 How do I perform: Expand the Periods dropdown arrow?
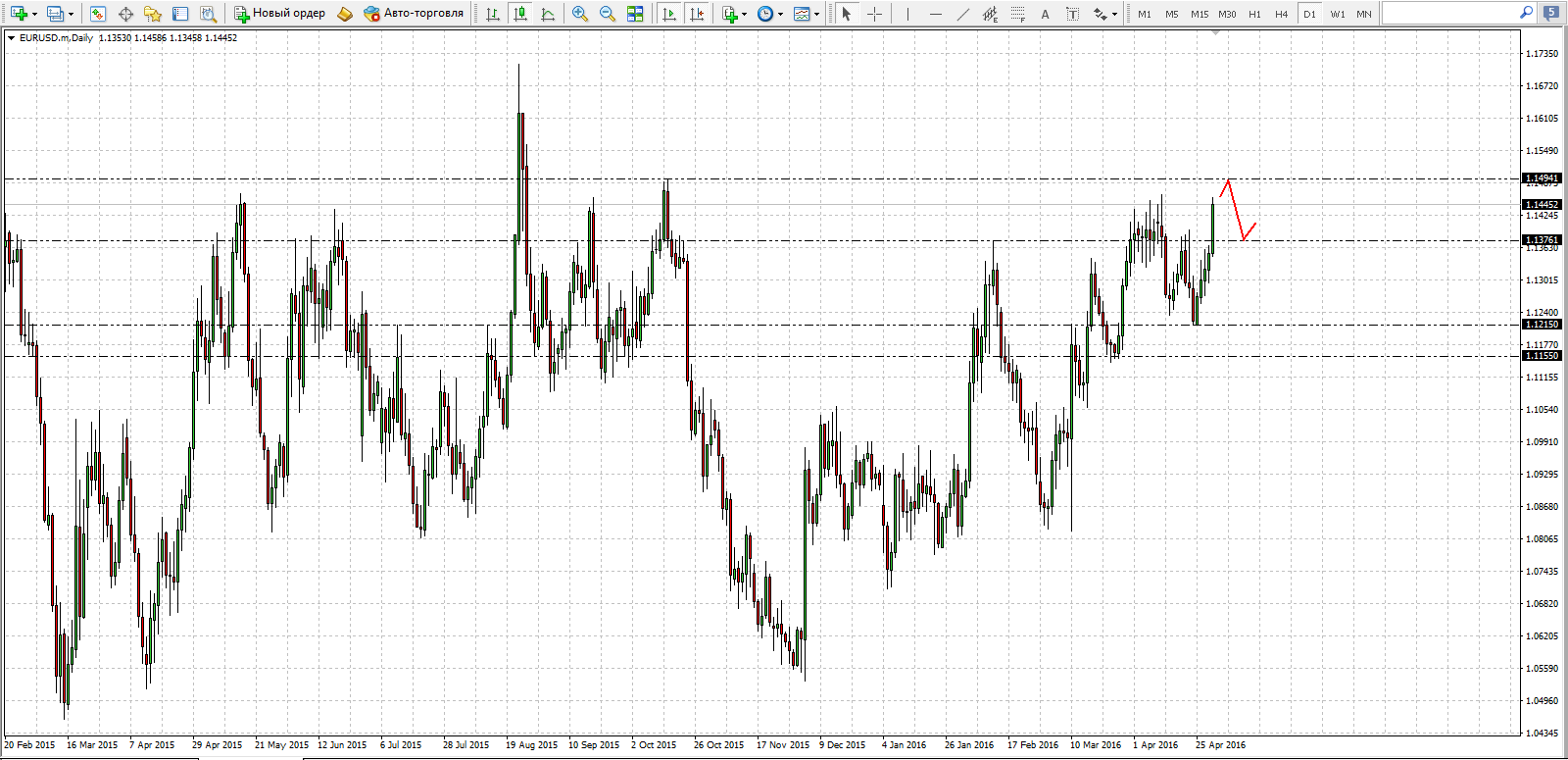pyautogui.click(x=781, y=15)
